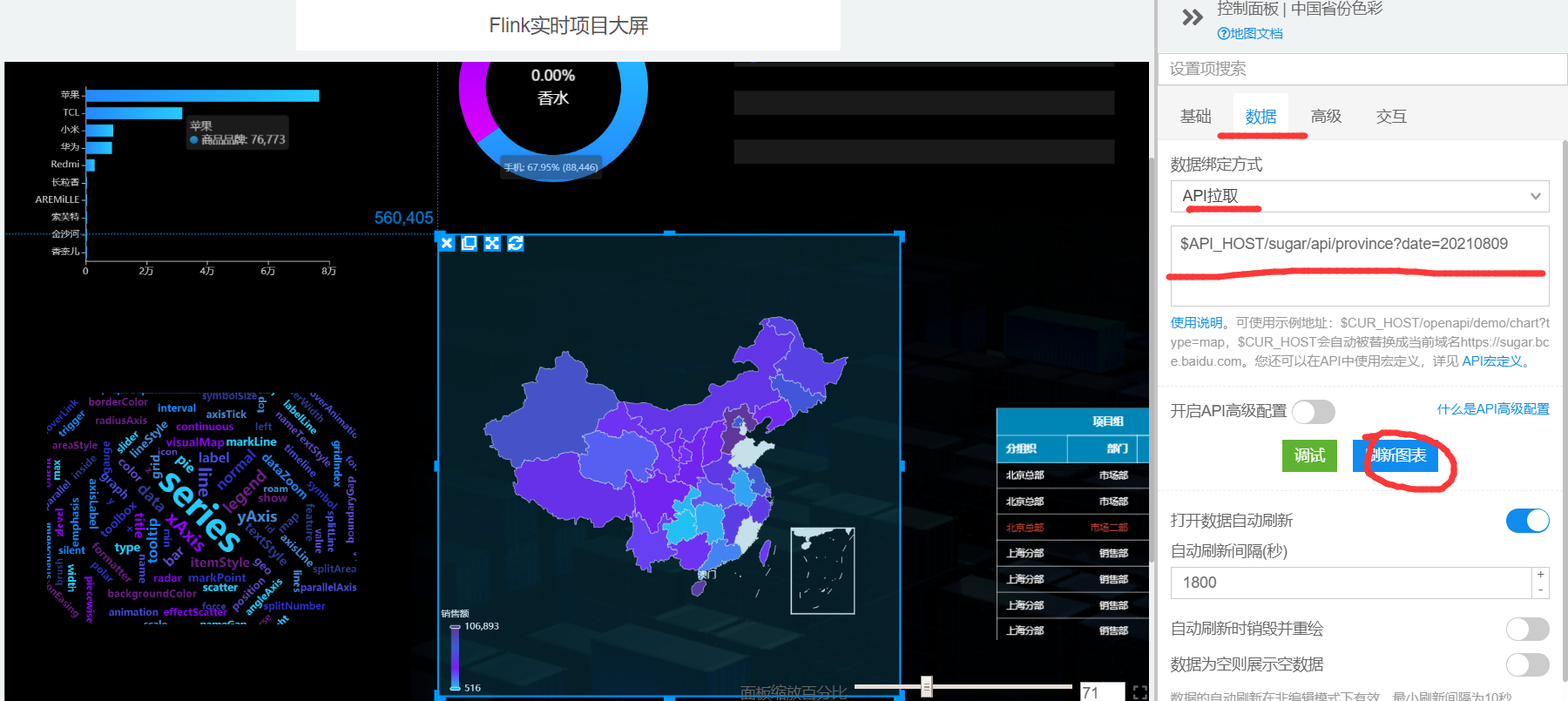Click the red 北京总部 table row
1568x701 pixels.
1072,527
